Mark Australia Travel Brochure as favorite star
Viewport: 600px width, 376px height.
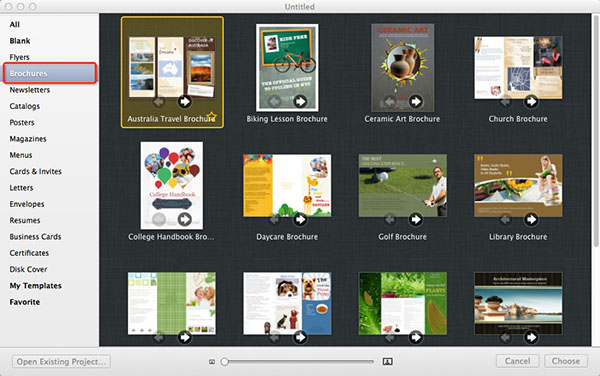click(x=212, y=116)
